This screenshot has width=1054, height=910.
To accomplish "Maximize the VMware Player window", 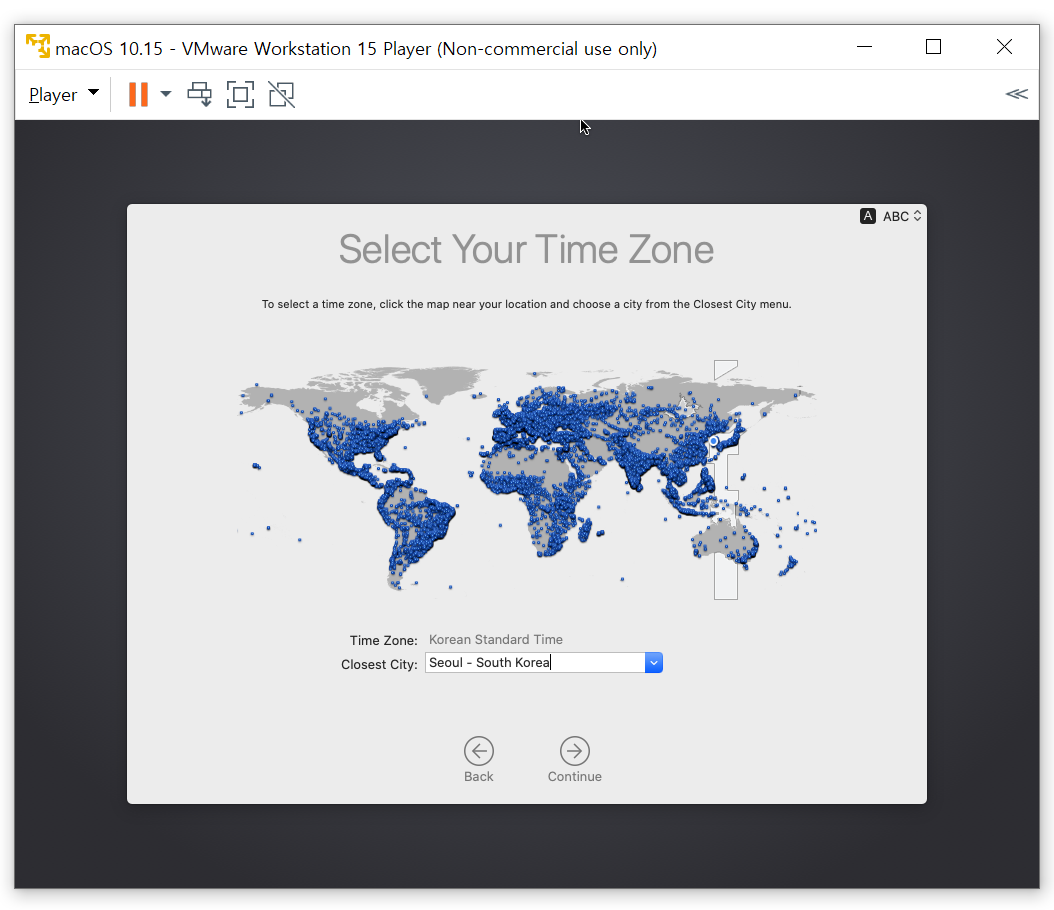I will (x=933, y=47).
